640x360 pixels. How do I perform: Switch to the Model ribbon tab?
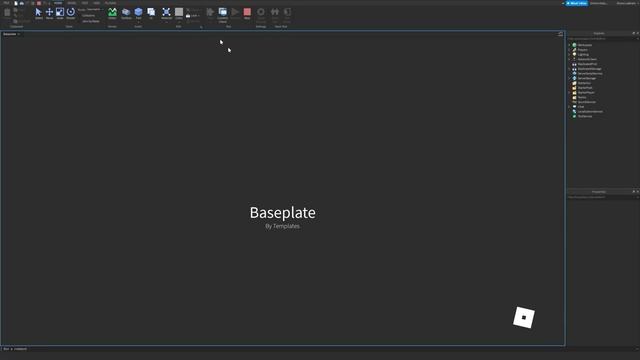pos(71,3)
